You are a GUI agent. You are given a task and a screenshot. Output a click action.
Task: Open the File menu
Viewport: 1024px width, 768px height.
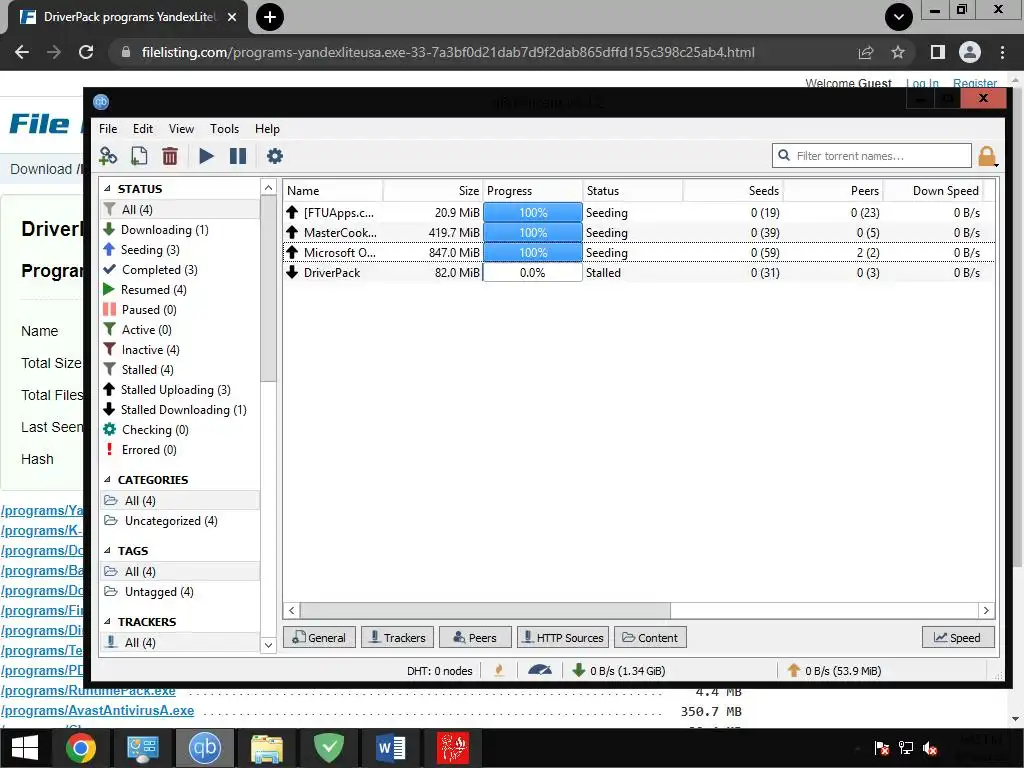[108, 129]
